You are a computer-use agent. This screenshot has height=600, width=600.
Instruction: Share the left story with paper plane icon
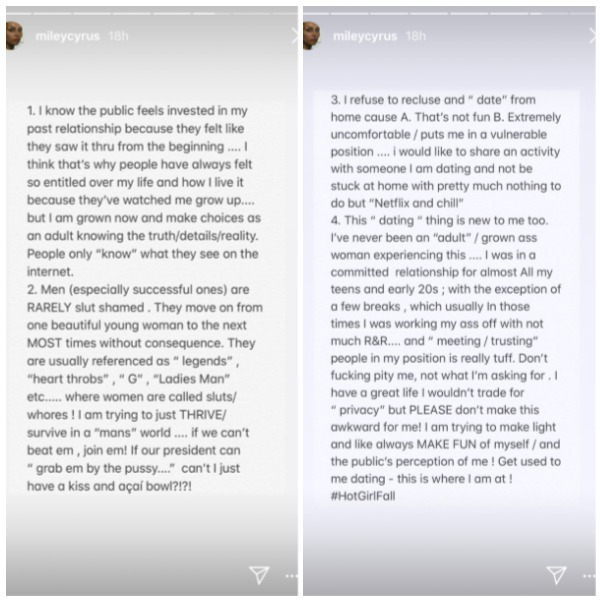(259, 574)
